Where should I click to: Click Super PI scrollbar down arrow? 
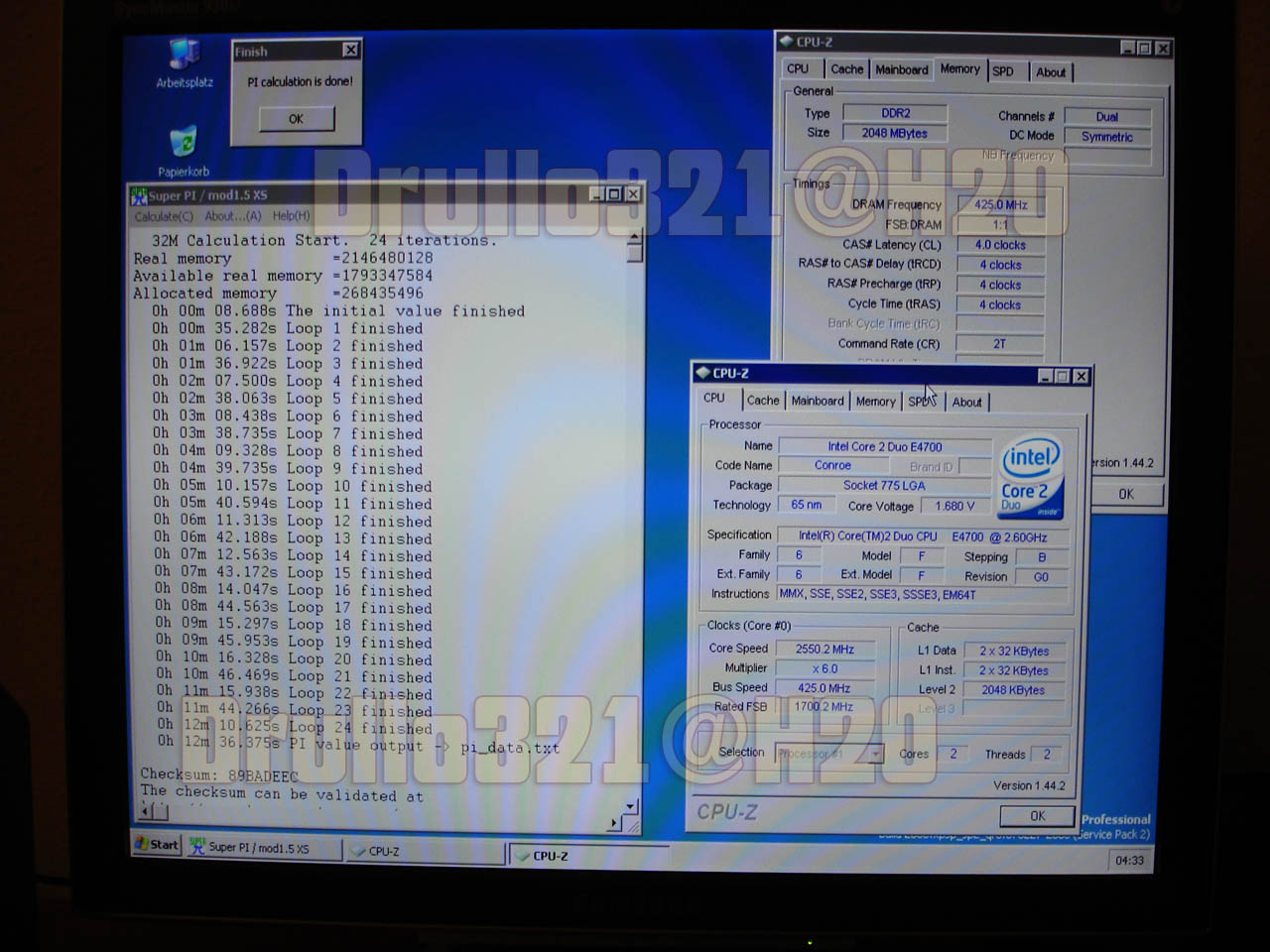(x=632, y=806)
